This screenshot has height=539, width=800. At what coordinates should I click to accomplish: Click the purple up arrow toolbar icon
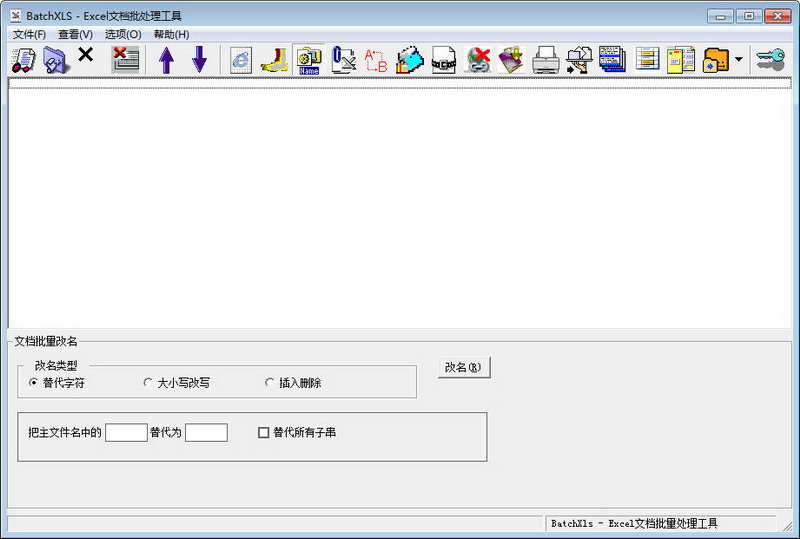(x=166, y=60)
